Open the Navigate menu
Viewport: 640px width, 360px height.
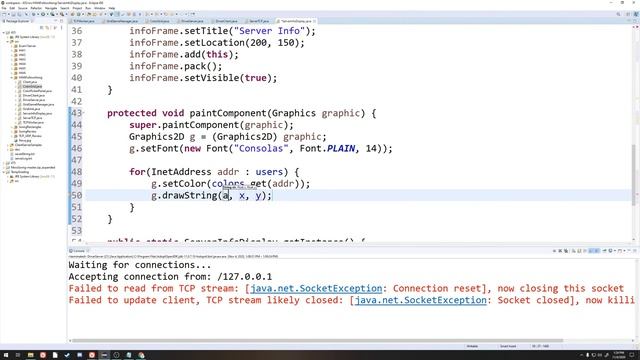51,8
